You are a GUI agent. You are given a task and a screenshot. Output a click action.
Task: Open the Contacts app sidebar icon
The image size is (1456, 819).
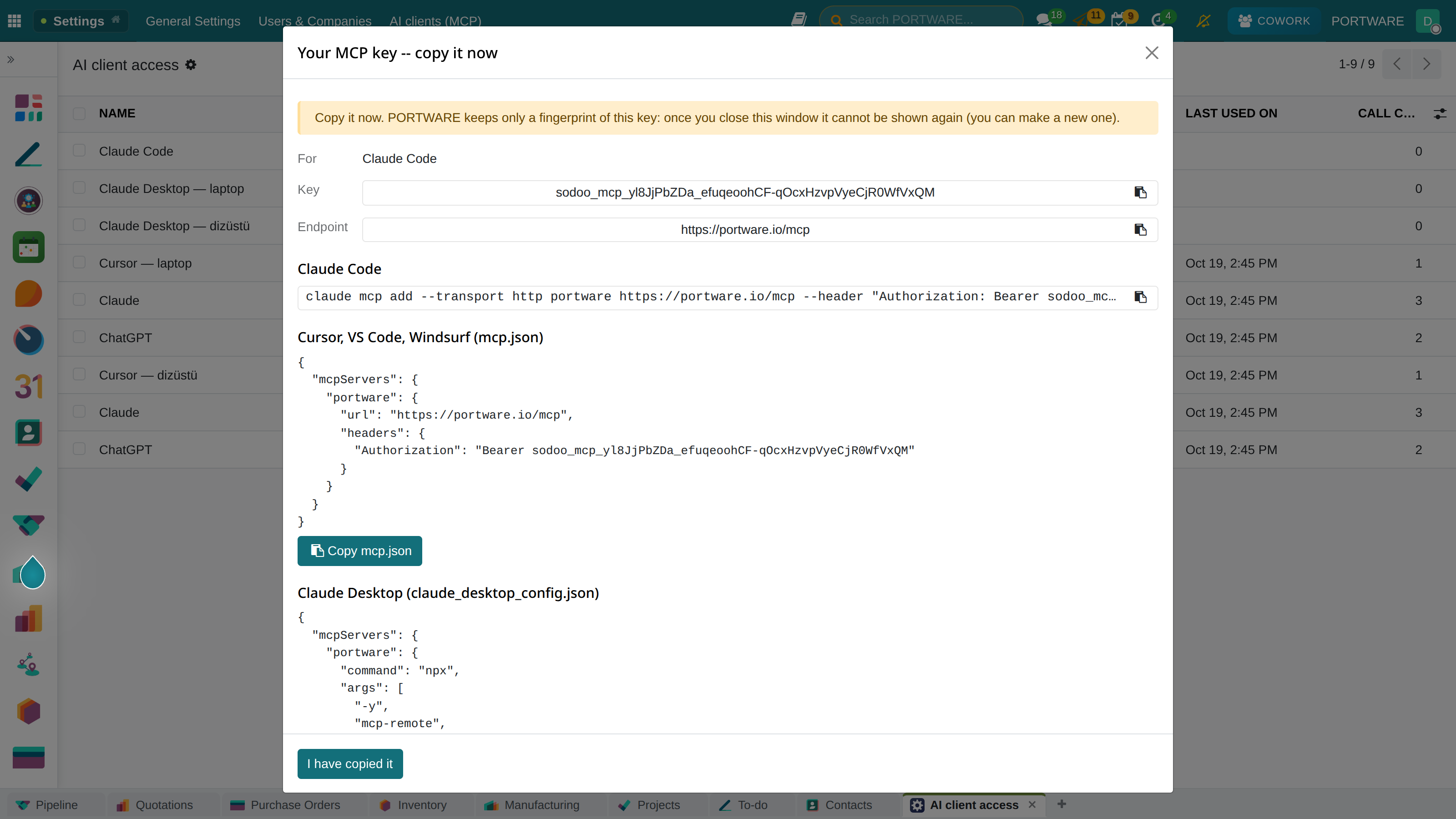[x=28, y=432]
